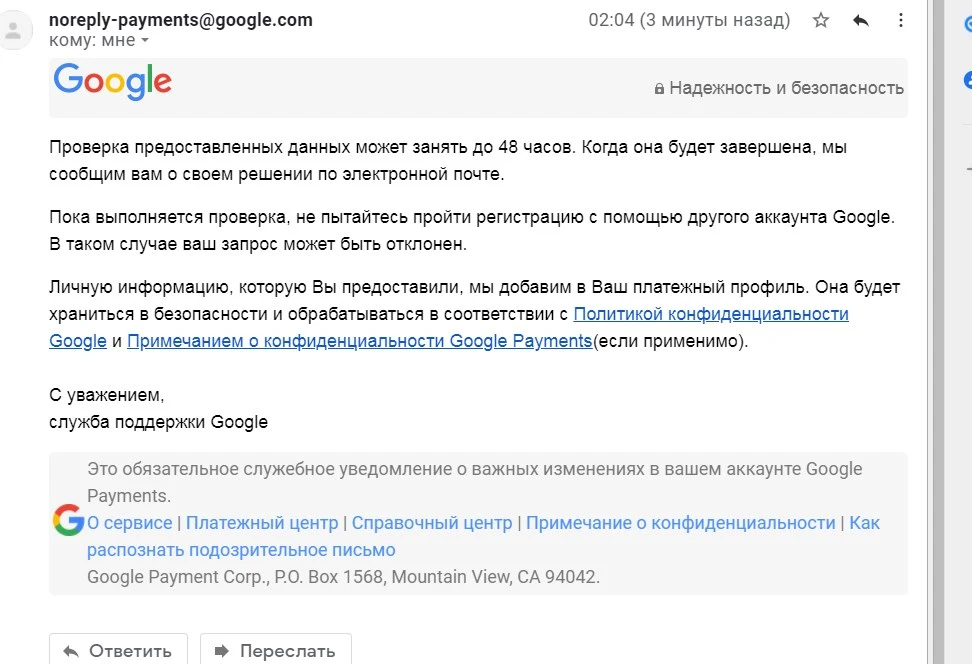Open Примечание о конфиденциальности footer link
The height and width of the screenshot is (664, 972).
(681, 523)
